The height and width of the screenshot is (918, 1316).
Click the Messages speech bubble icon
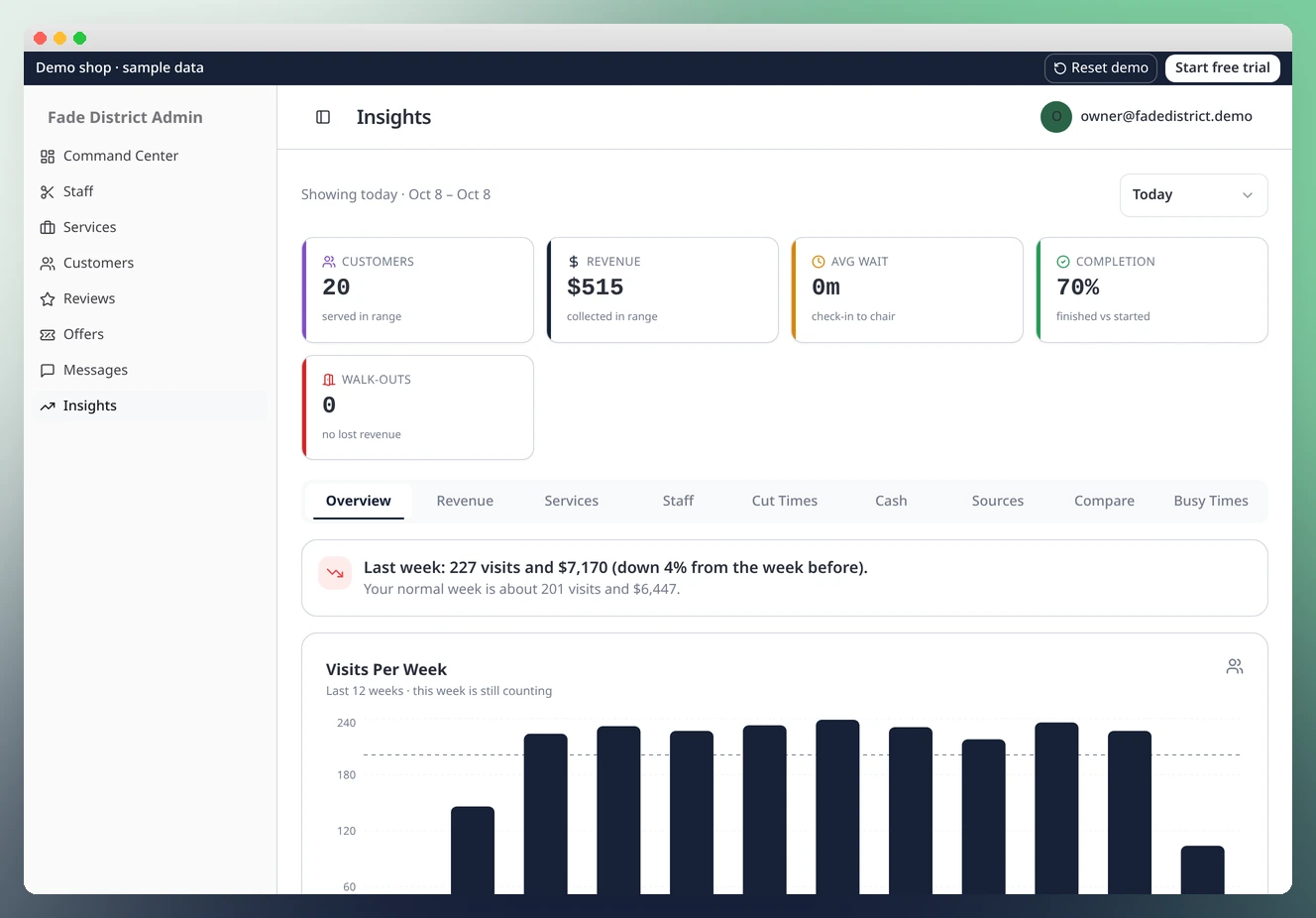48,371
